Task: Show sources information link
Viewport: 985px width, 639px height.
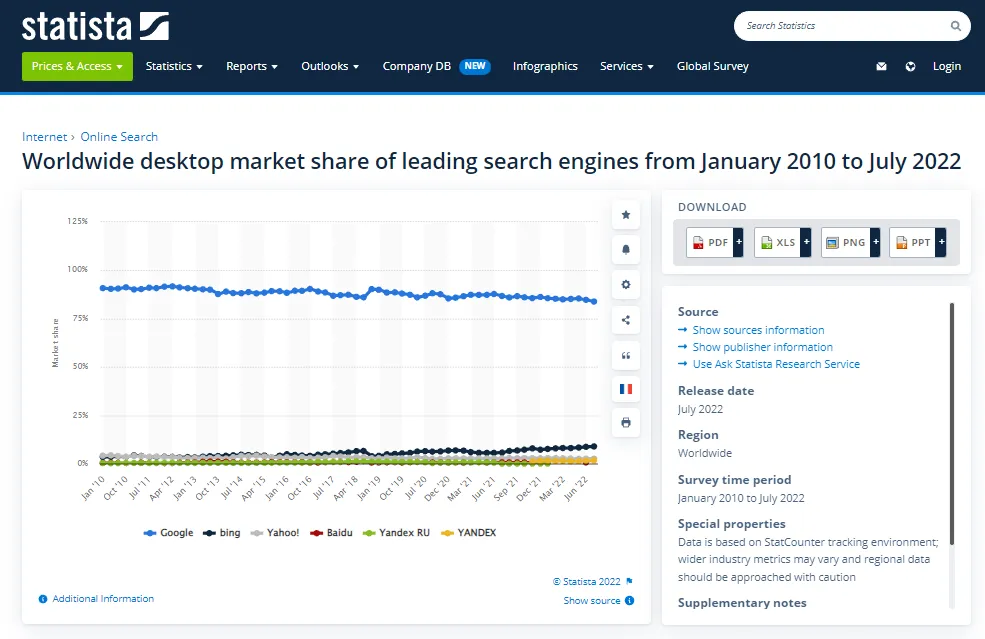Action: point(758,330)
